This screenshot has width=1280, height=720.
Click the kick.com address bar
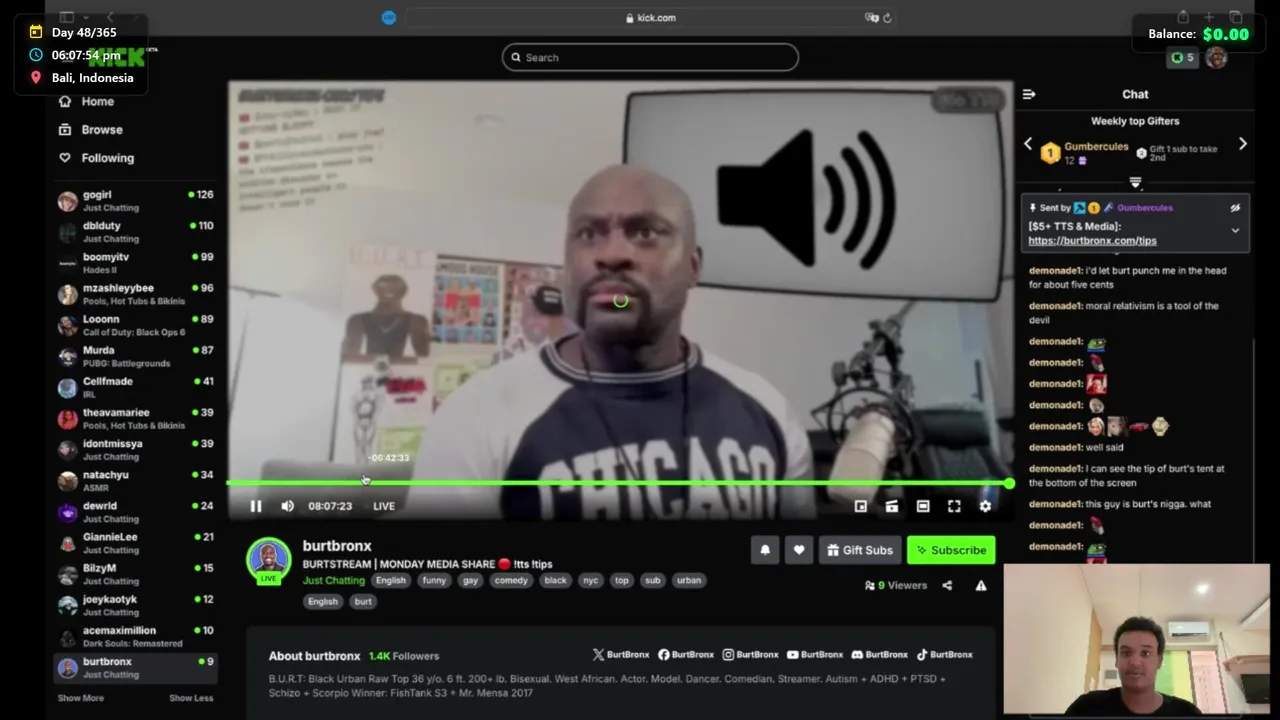point(650,17)
